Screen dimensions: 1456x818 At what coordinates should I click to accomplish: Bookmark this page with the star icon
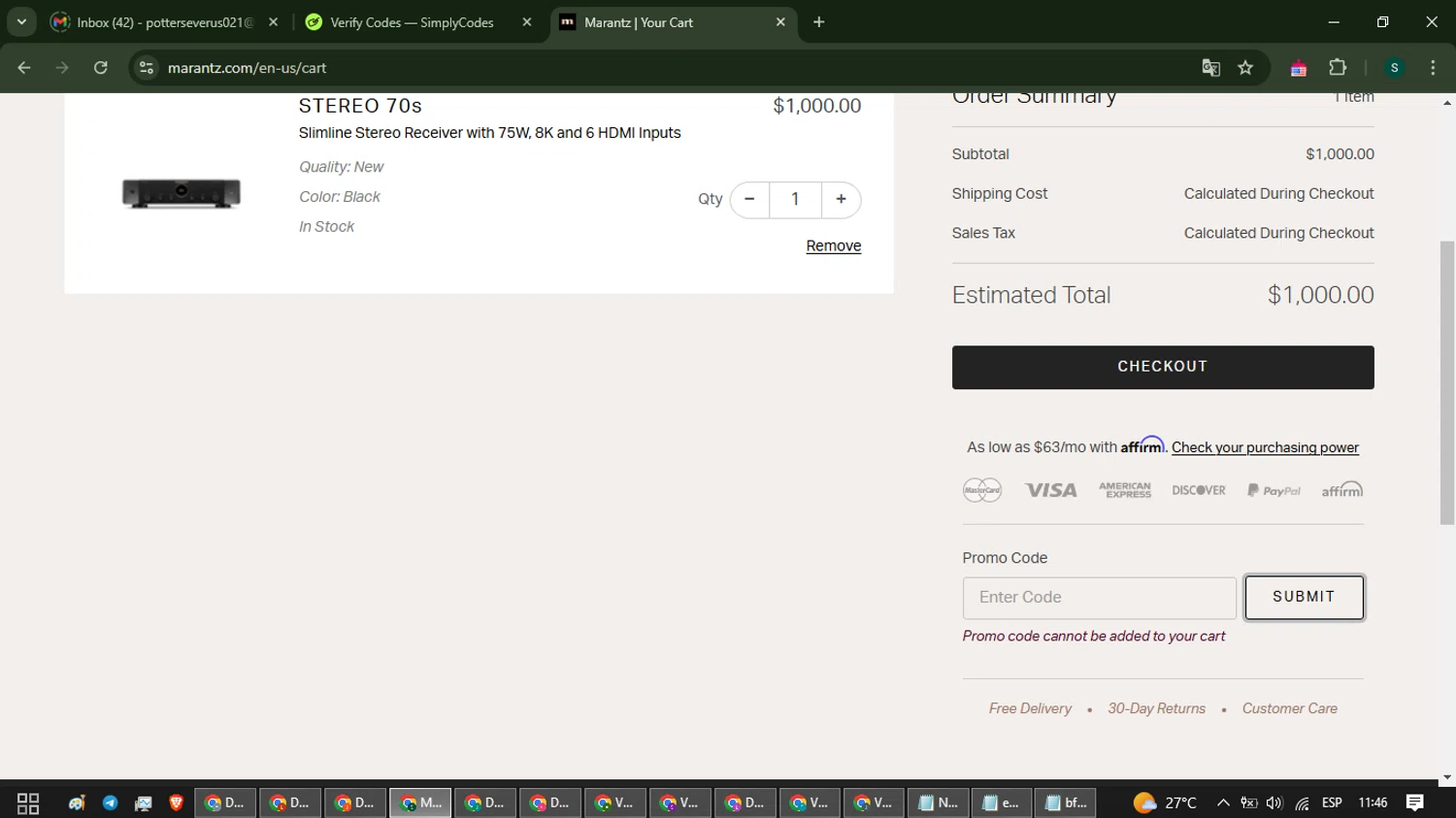(x=1245, y=68)
